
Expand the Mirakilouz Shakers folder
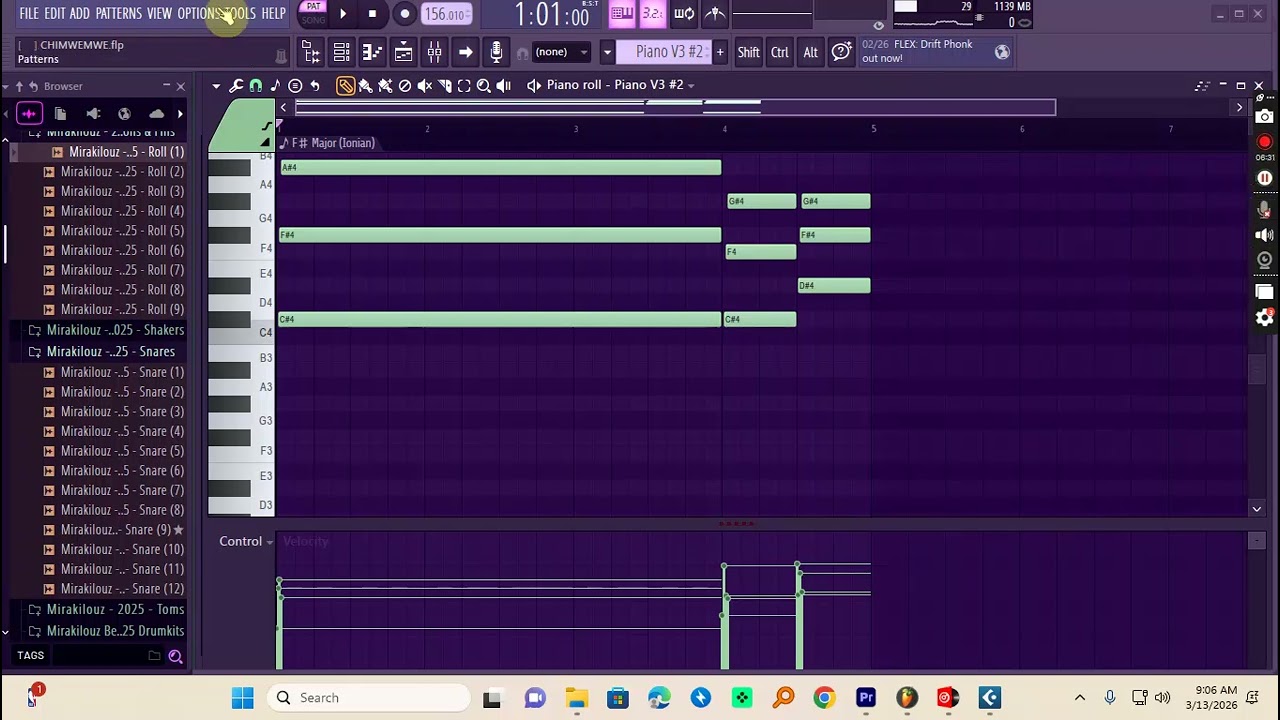coord(106,330)
